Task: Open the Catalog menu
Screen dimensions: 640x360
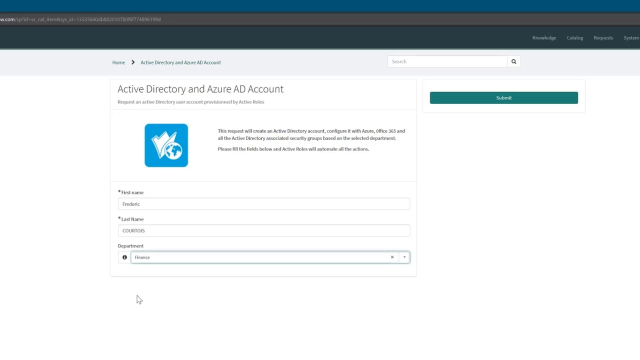Action: point(575,38)
